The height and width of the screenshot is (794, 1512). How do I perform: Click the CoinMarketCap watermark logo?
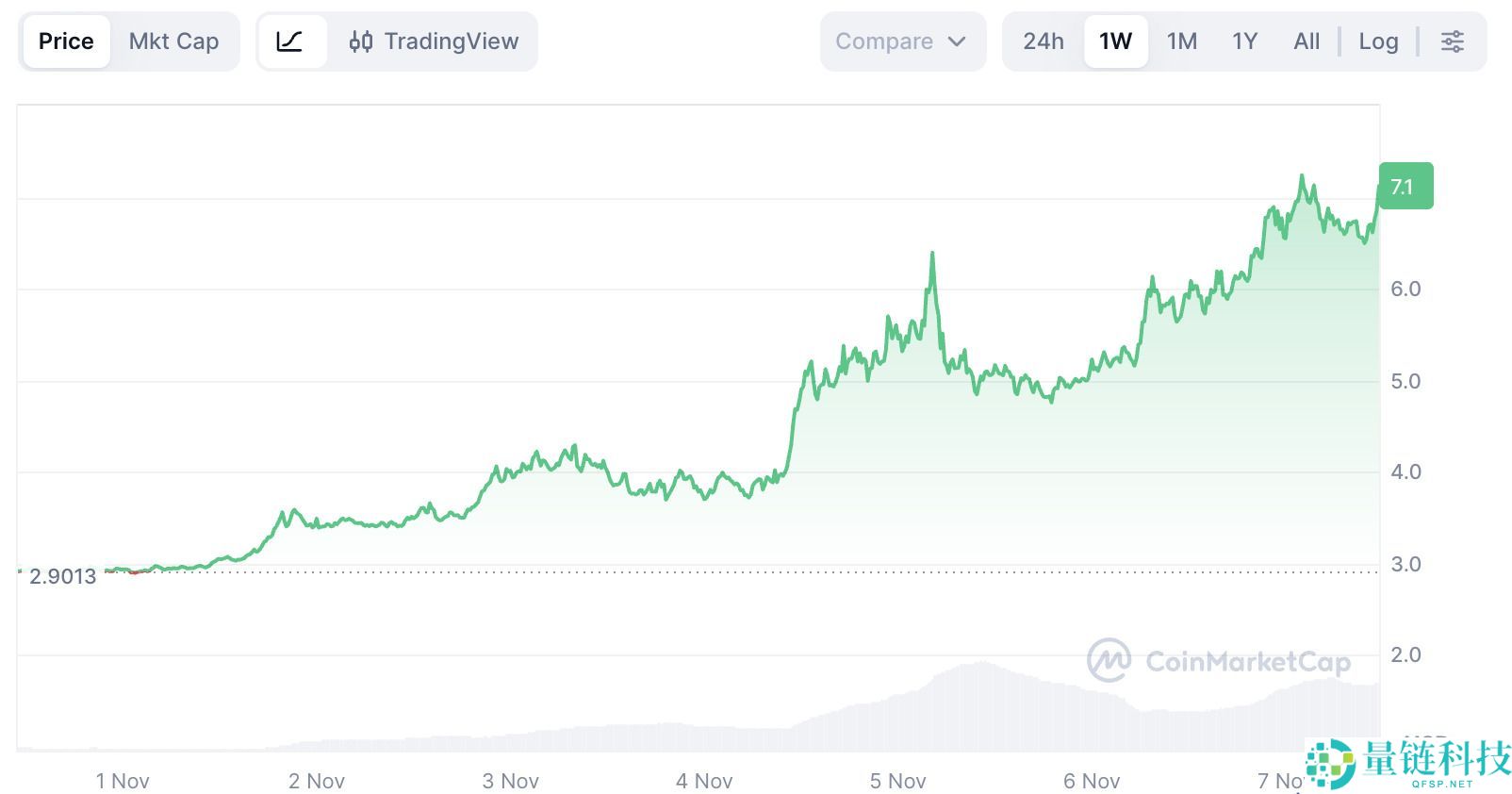tap(1219, 661)
